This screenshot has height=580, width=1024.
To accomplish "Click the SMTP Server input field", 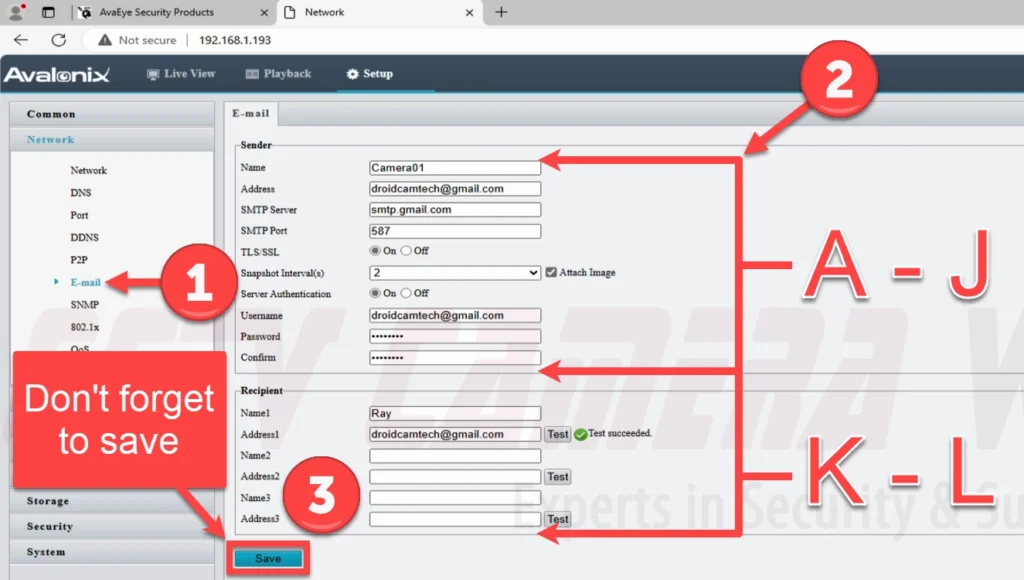I will click(455, 210).
